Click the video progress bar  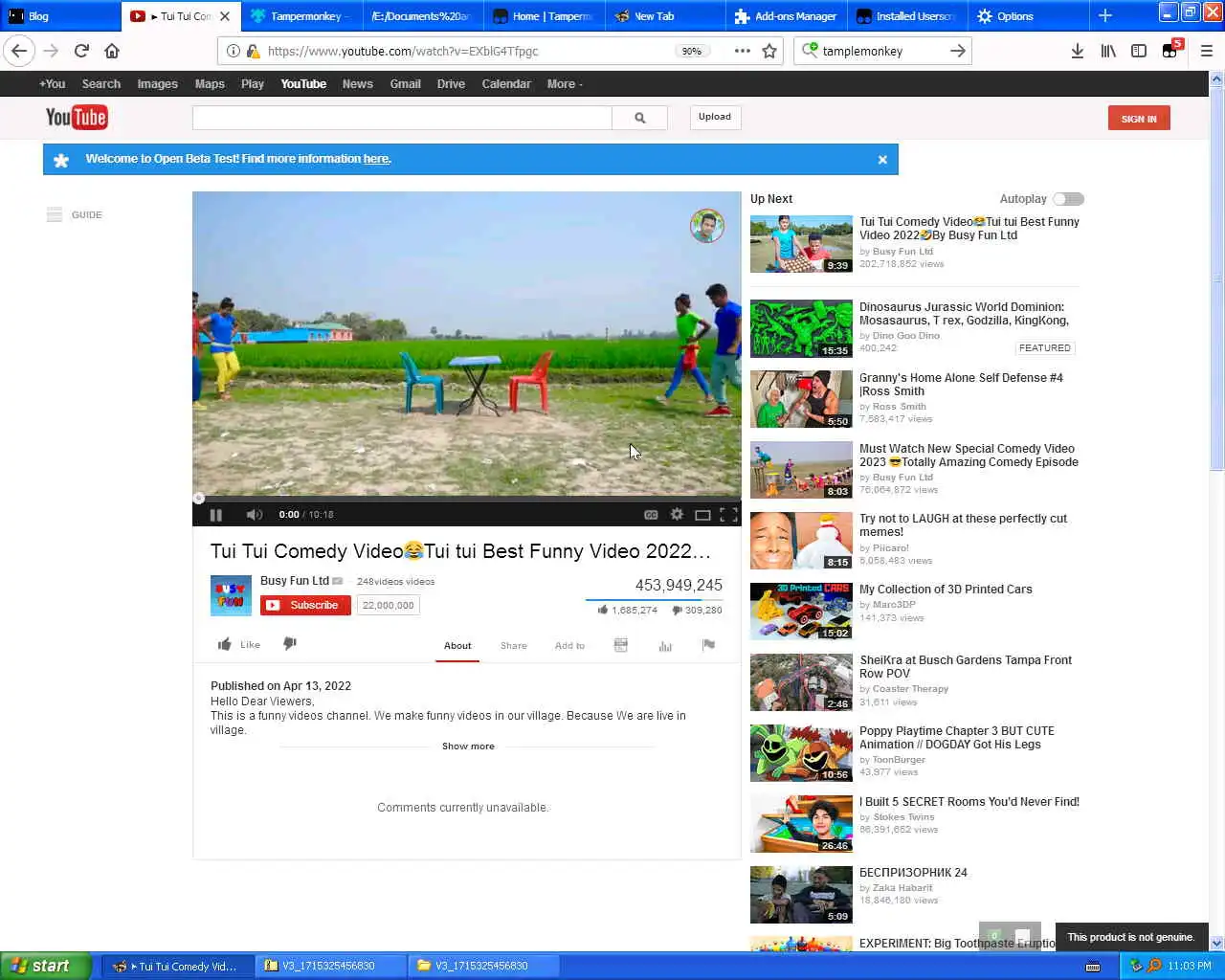[467, 499]
